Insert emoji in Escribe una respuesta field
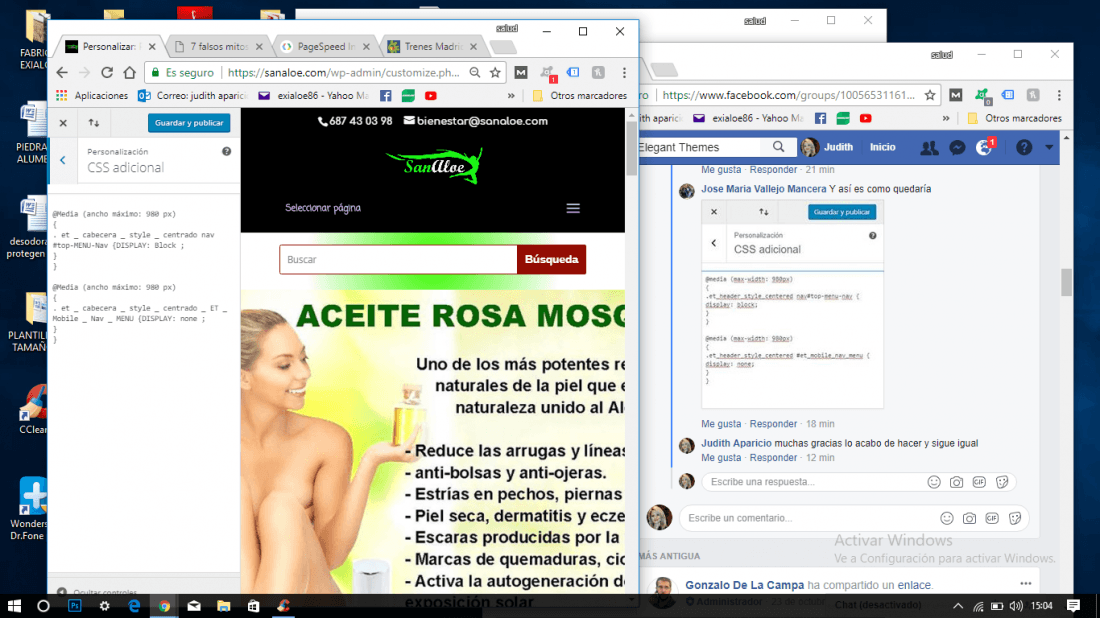The image size is (1100, 618). [934, 482]
